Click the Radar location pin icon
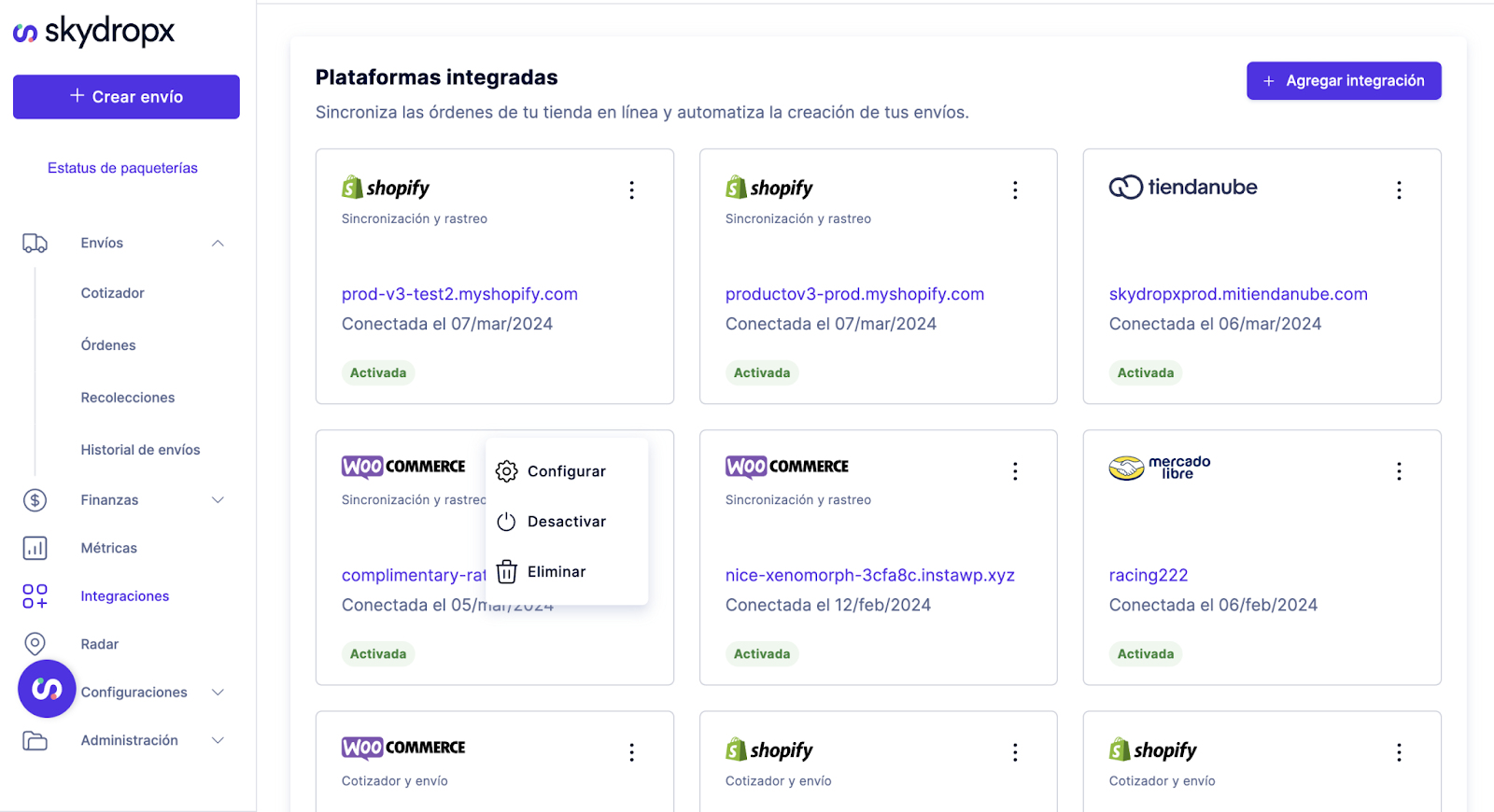Viewport: 1494px width, 812px height. [35, 644]
